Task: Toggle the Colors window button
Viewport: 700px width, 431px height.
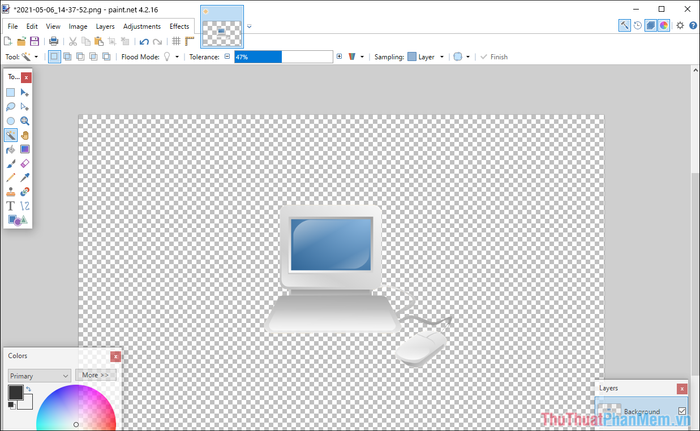Action: [x=664, y=25]
